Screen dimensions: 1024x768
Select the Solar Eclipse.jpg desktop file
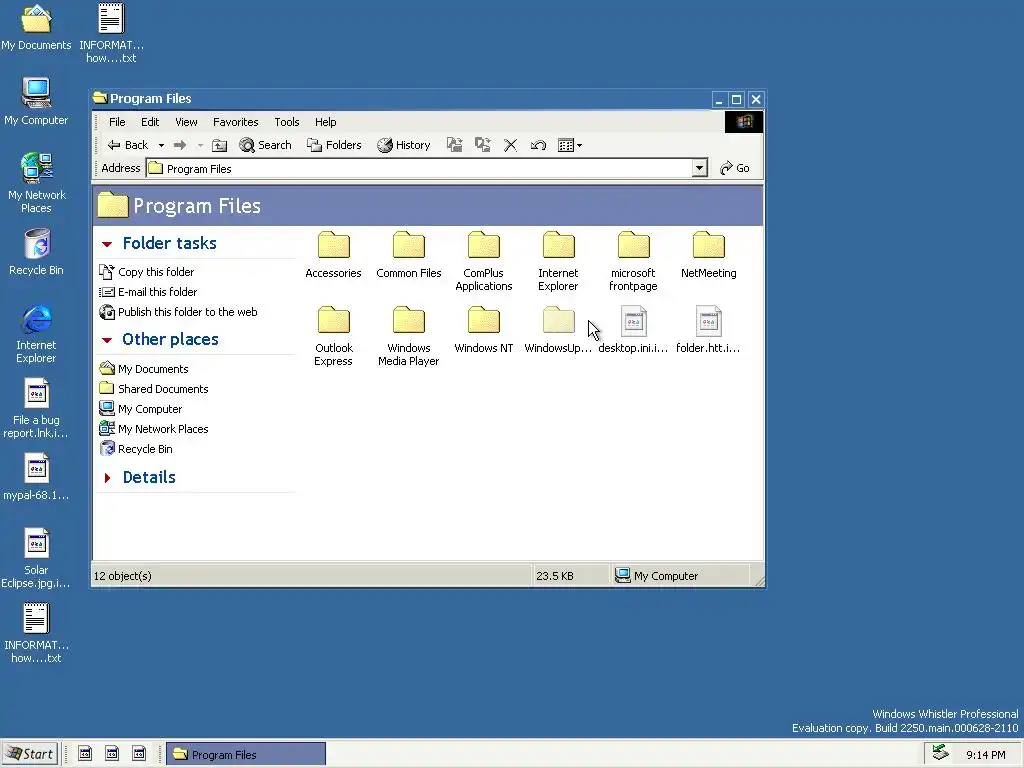36,558
